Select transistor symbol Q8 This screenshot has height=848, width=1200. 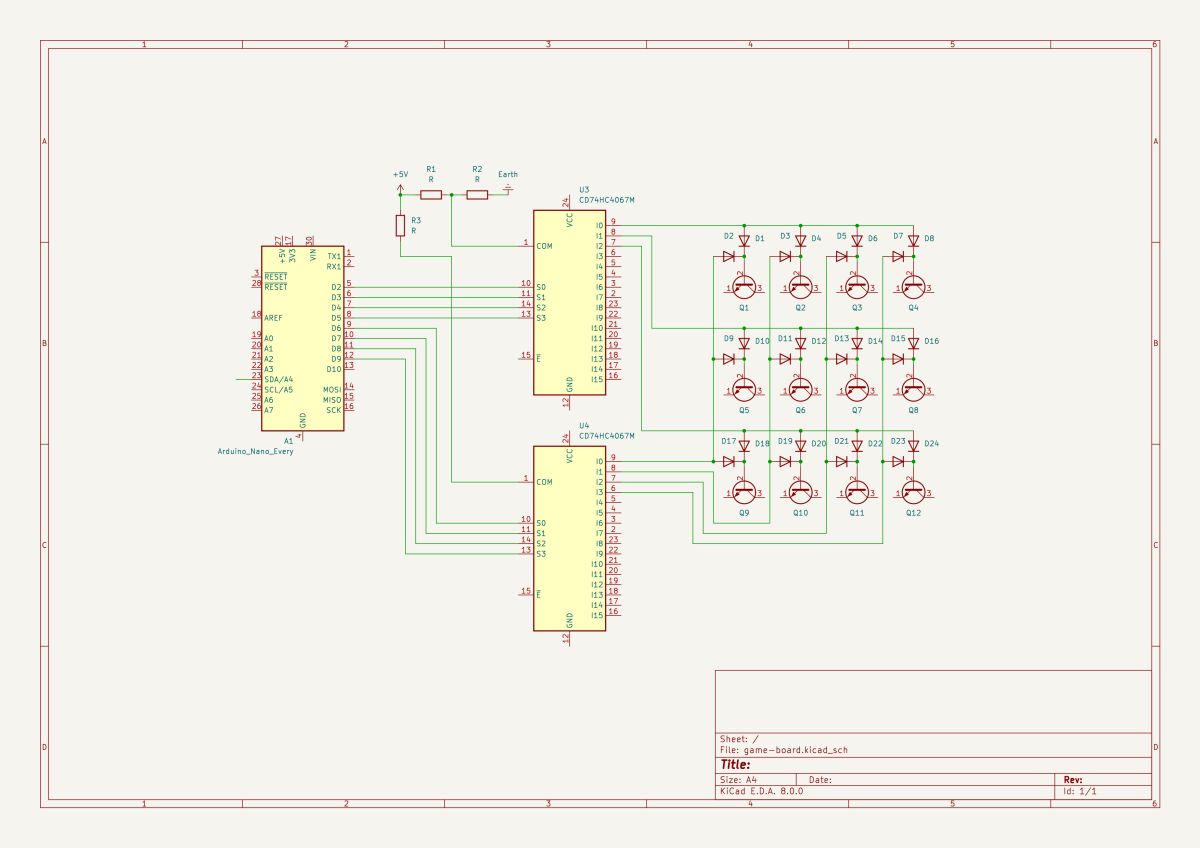click(913, 389)
